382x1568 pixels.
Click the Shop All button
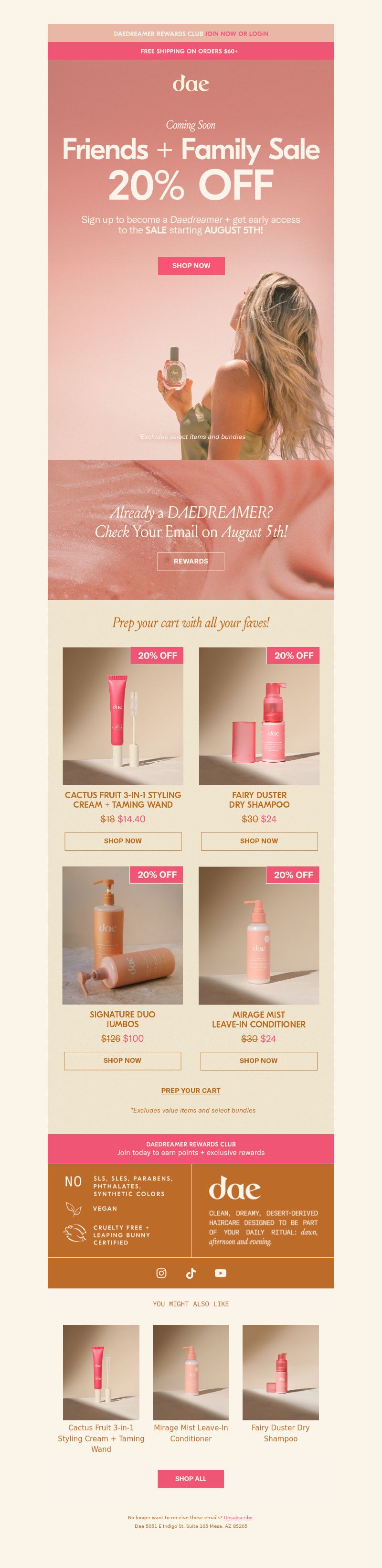(x=191, y=1479)
